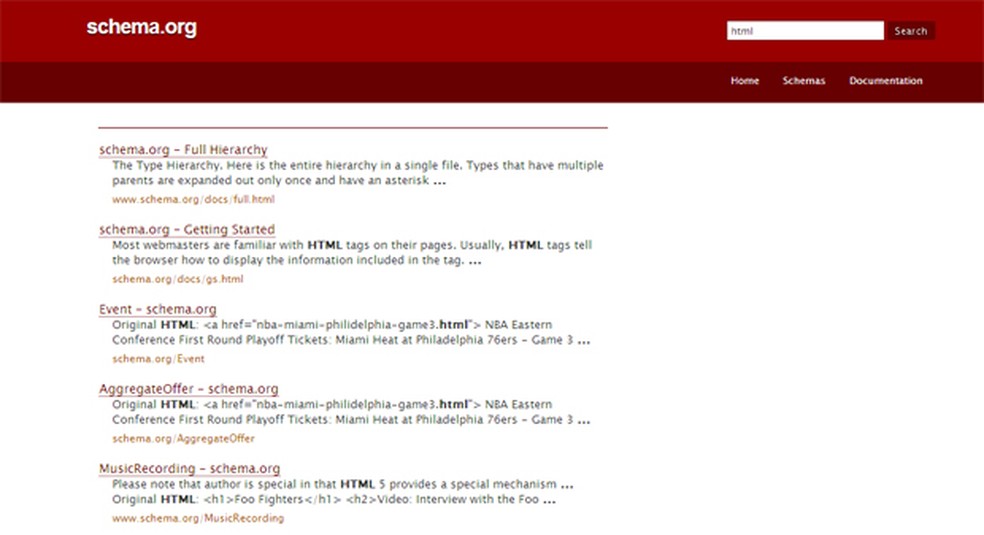Open the Home navigation item

tap(745, 81)
